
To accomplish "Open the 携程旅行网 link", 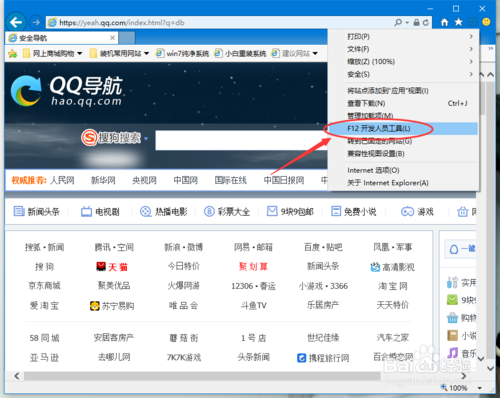I will (323, 358).
